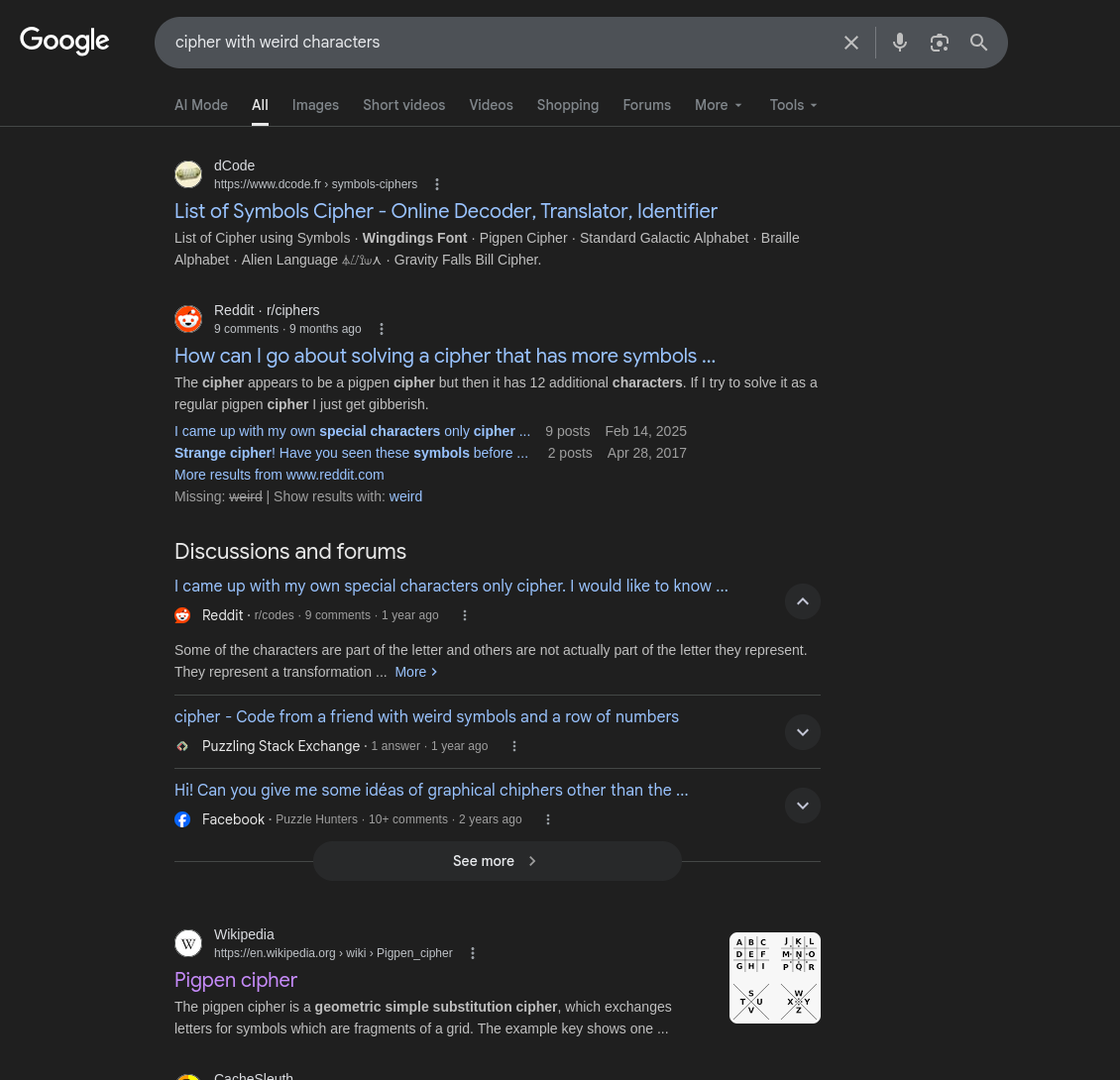The width and height of the screenshot is (1120, 1080).
Task: Expand the More dropdown menu
Action: (x=719, y=105)
